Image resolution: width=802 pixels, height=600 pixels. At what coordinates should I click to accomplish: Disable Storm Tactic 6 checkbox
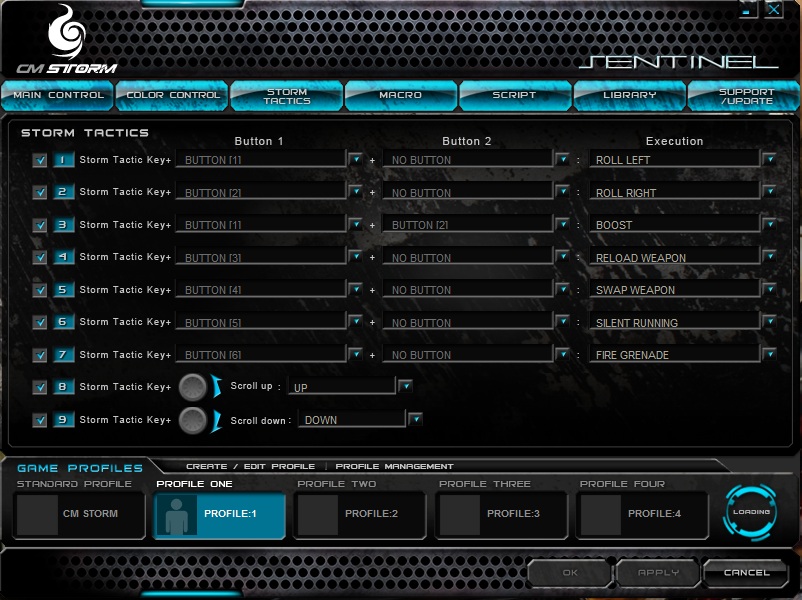point(39,322)
